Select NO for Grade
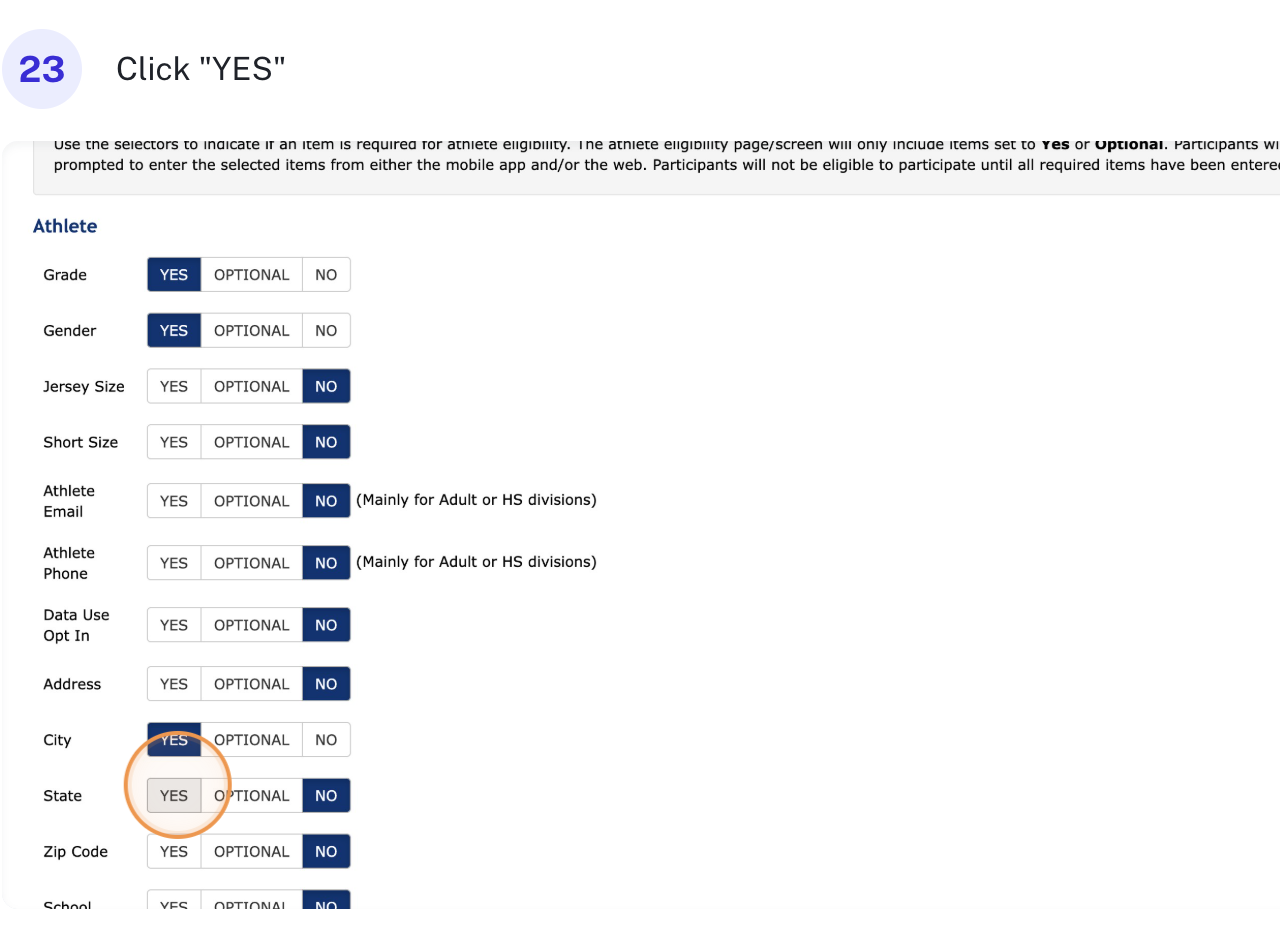 click(326, 275)
